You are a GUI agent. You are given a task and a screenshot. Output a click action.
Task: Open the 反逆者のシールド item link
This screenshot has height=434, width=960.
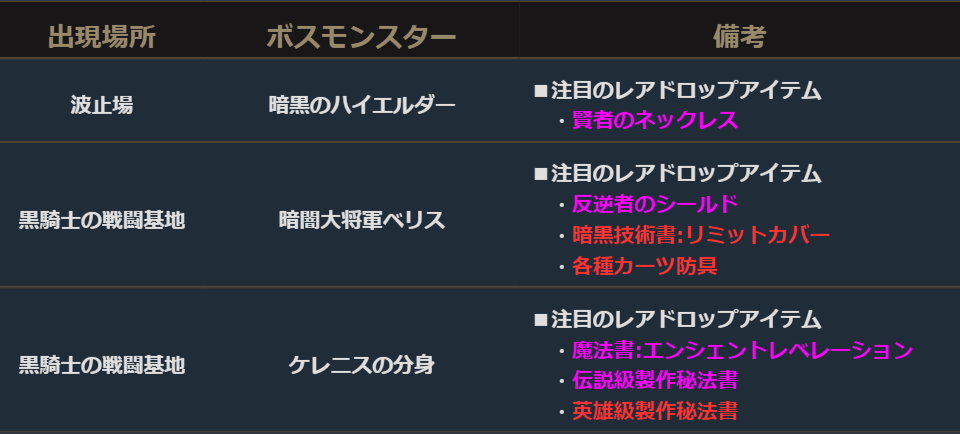coord(654,205)
